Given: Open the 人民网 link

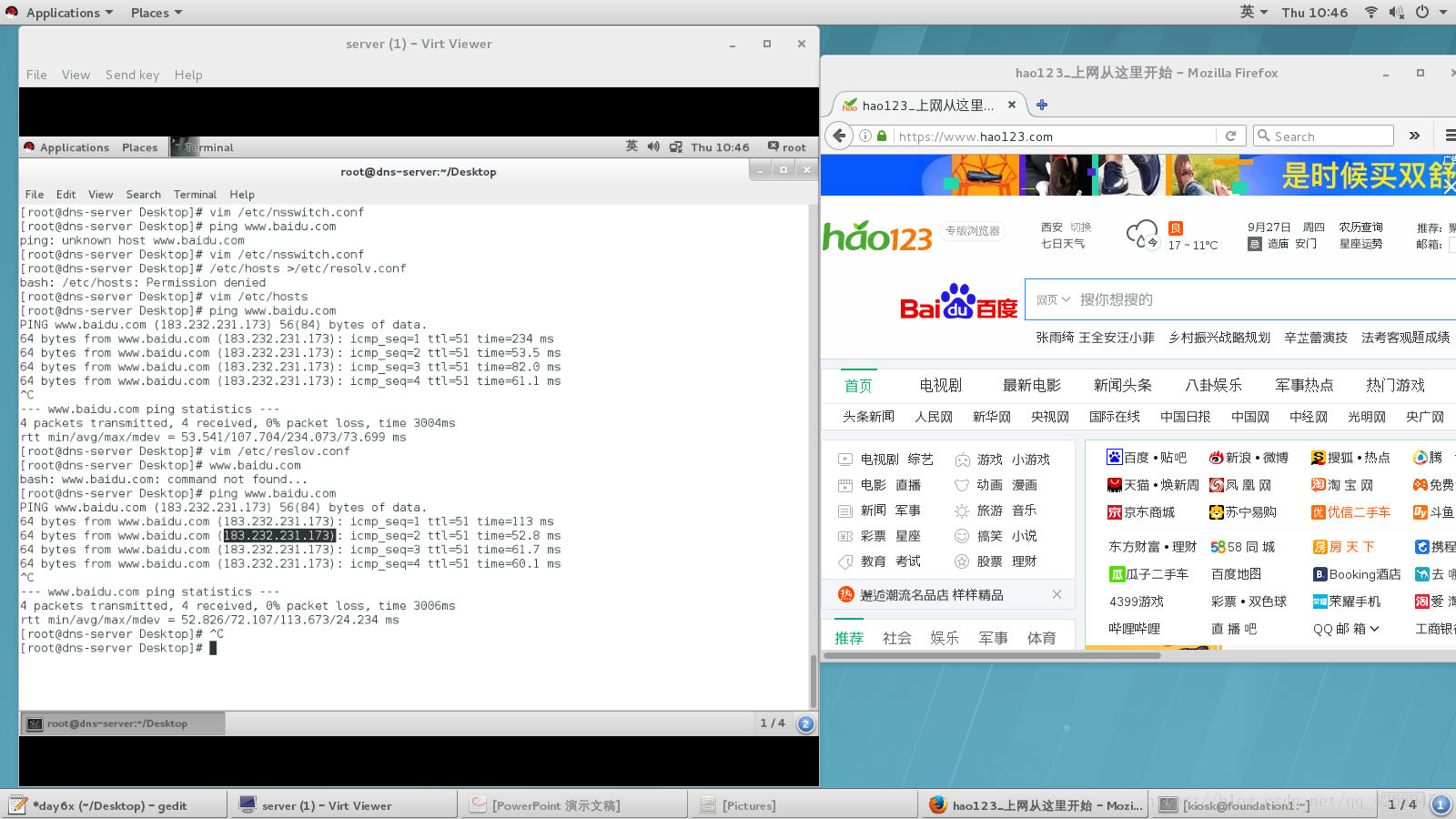Looking at the screenshot, I should pos(934,417).
